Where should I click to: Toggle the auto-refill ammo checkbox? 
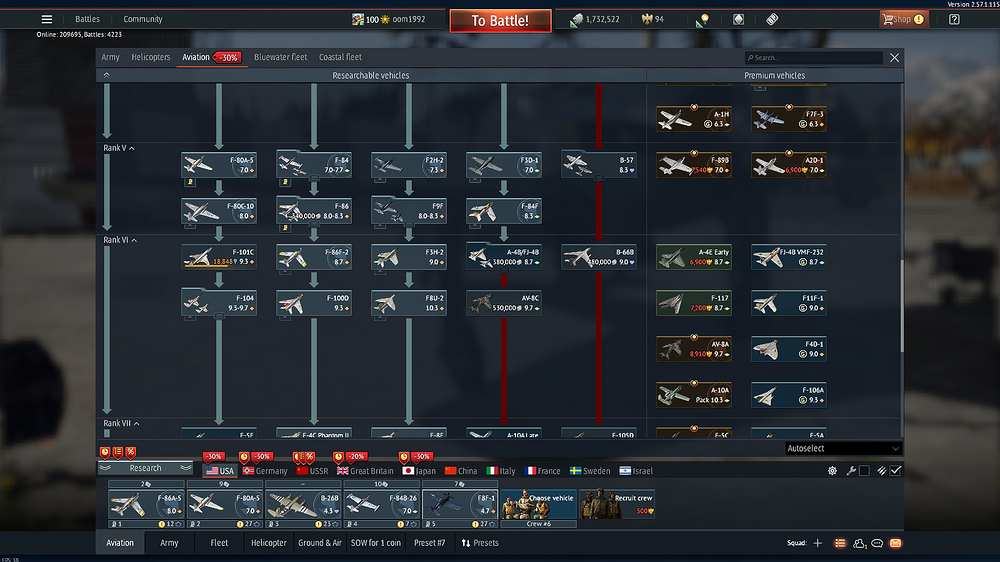(895, 471)
